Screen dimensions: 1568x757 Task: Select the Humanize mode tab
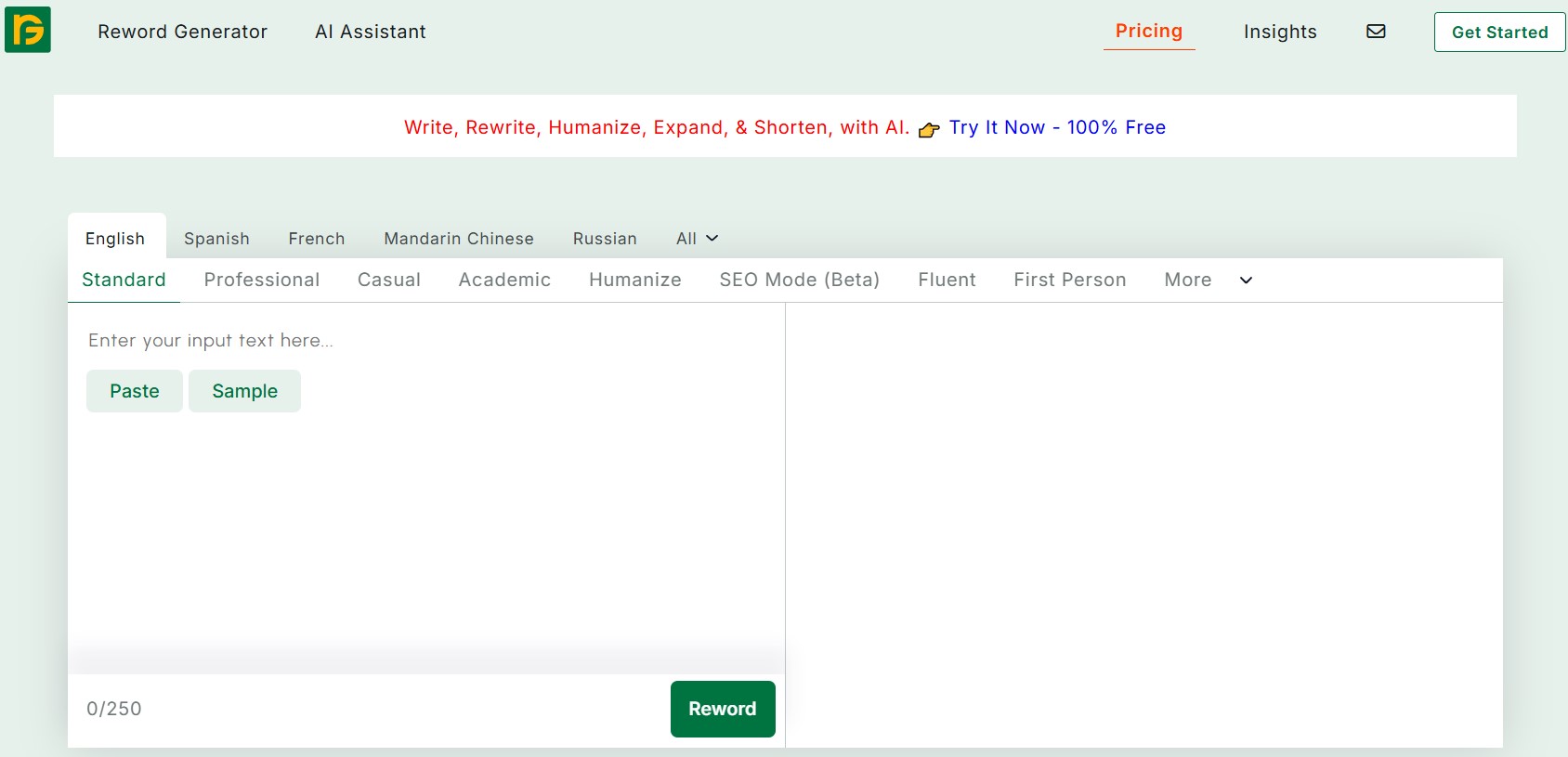pyautogui.click(x=635, y=280)
